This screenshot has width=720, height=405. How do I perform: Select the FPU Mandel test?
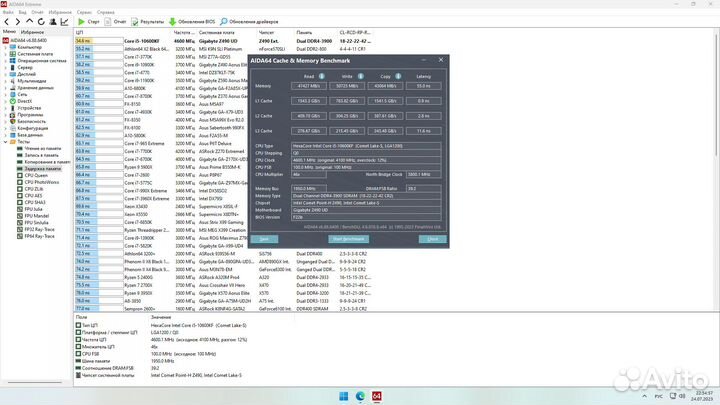point(36,216)
